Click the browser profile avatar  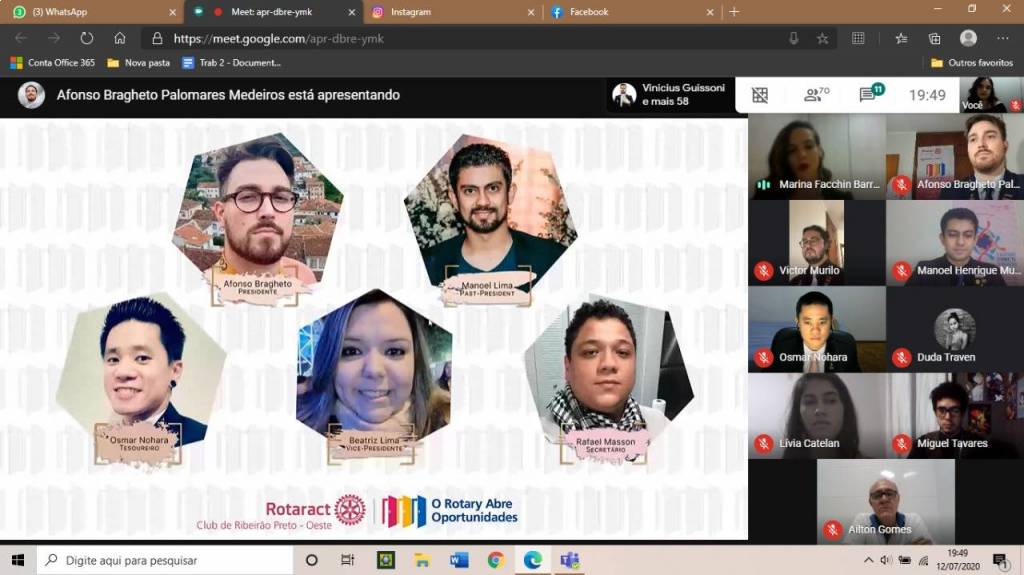coord(968,38)
